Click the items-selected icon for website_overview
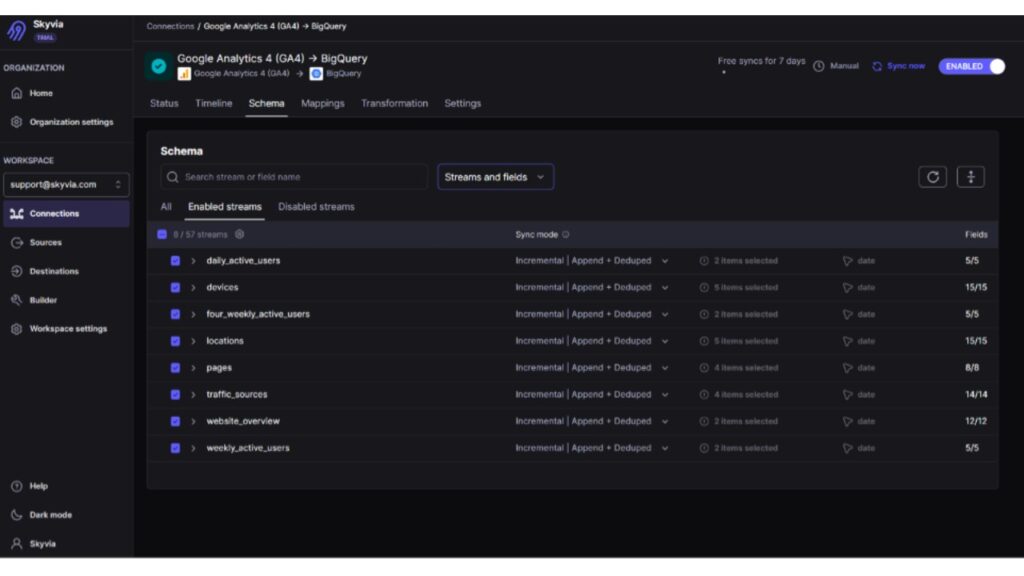 (x=704, y=421)
